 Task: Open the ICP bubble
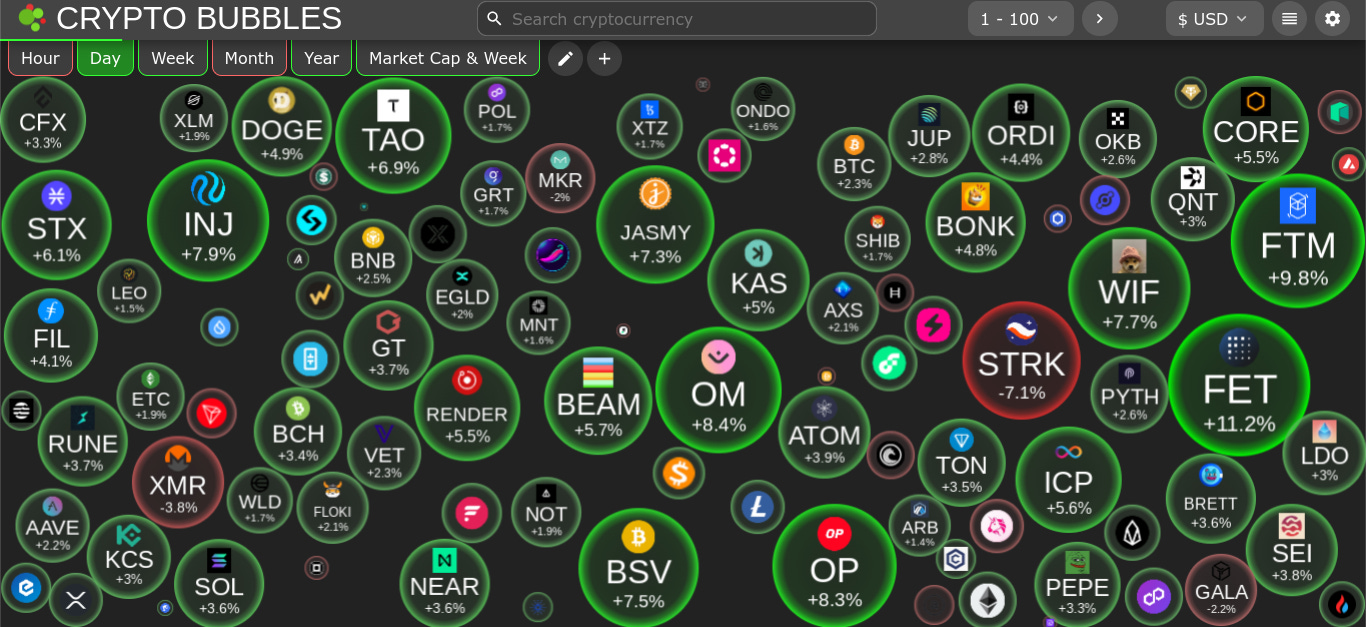(1068, 479)
